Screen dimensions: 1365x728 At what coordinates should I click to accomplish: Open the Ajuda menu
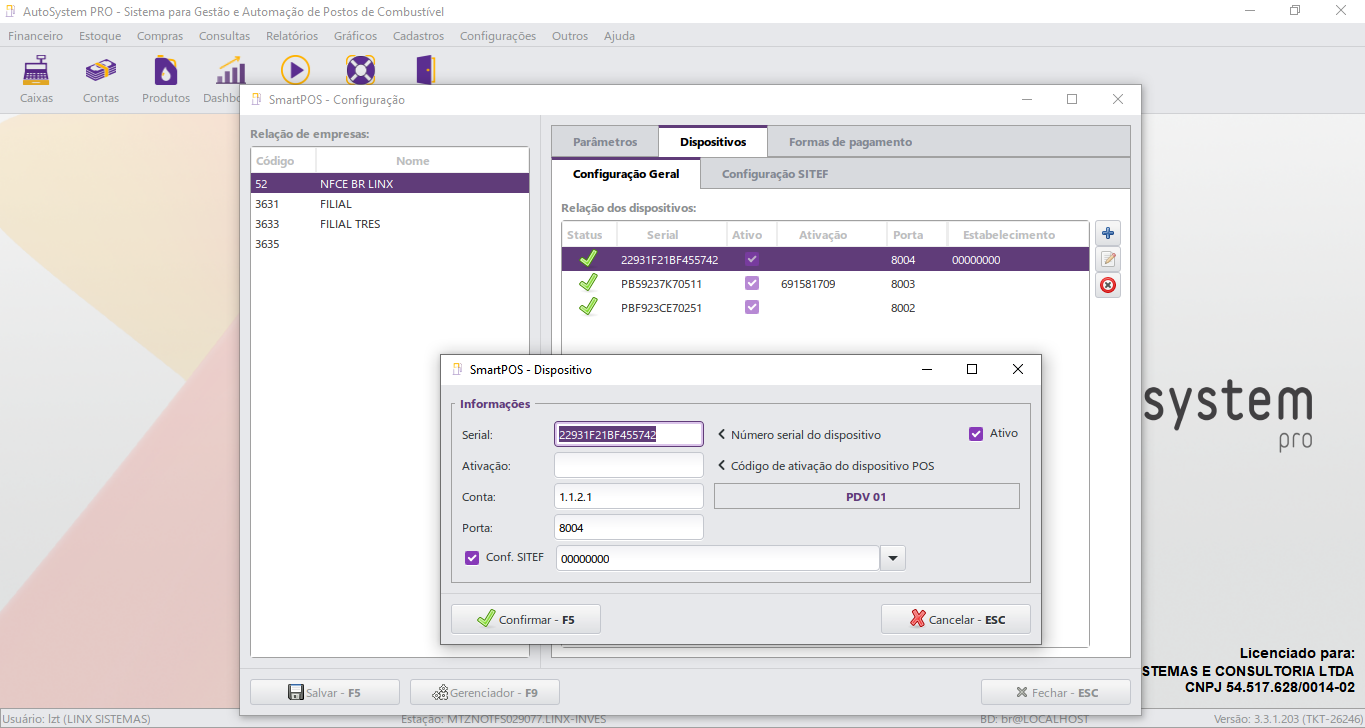(619, 36)
